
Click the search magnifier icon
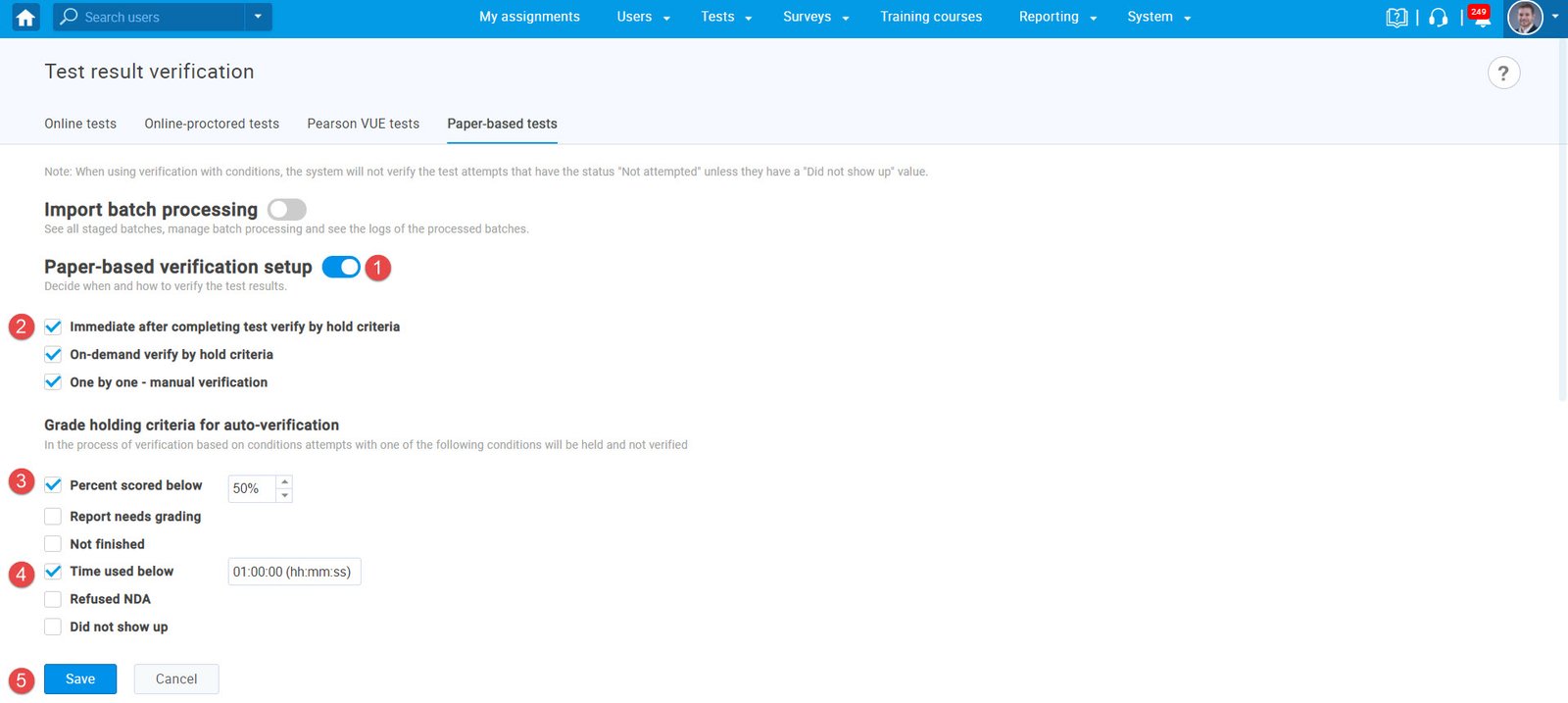[69, 17]
